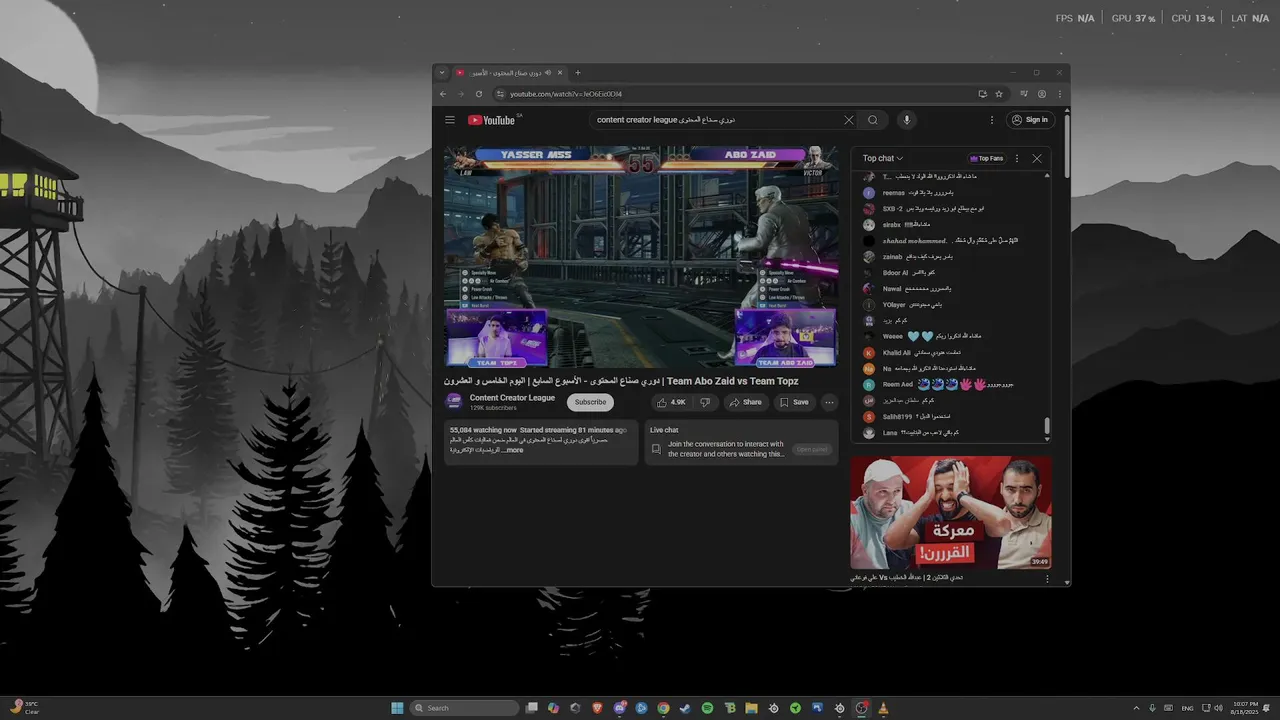Search with voice microphone icon
The height and width of the screenshot is (720, 1280).
[907, 120]
